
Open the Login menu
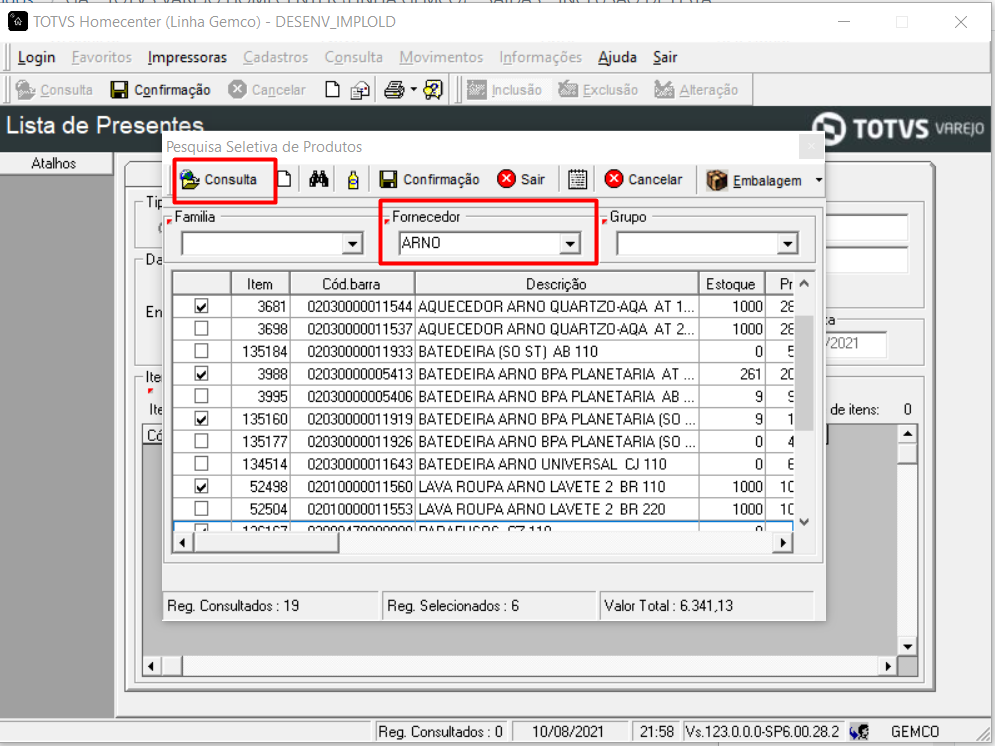click(x=36, y=57)
